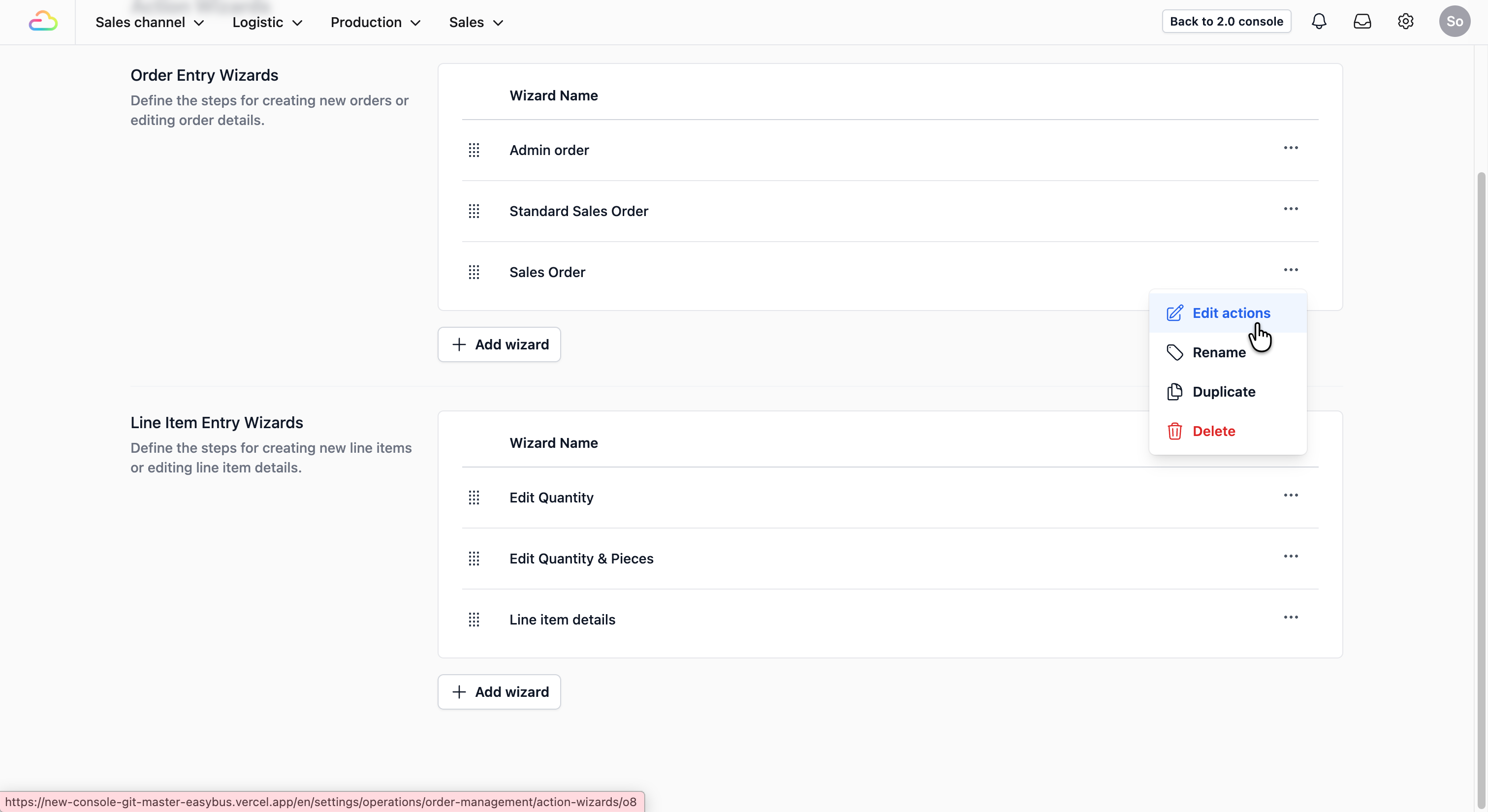
Task: Open Admin order three-dot menu
Action: coord(1291,148)
